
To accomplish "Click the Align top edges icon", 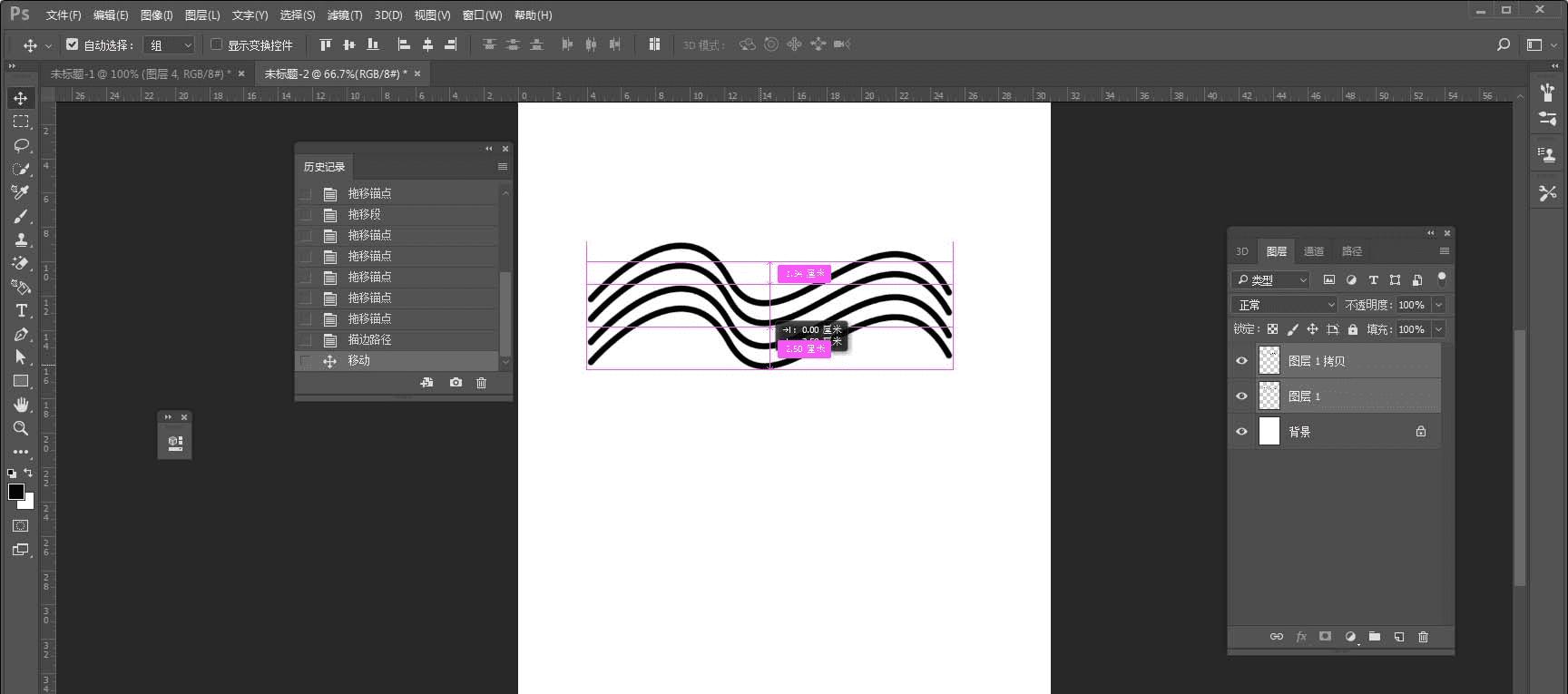I will 326,44.
